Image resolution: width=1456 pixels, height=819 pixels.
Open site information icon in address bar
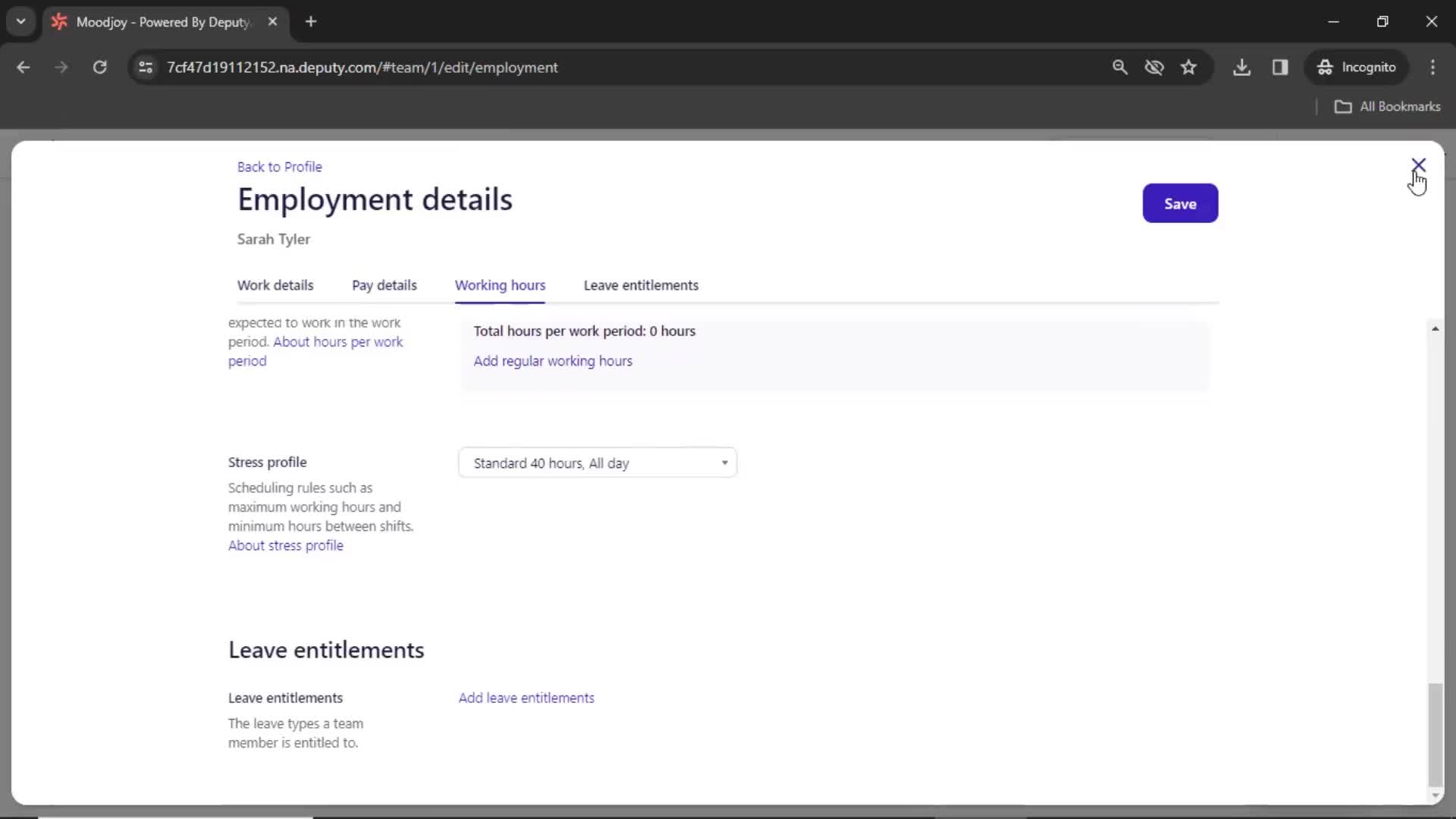click(x=145, y=67)
